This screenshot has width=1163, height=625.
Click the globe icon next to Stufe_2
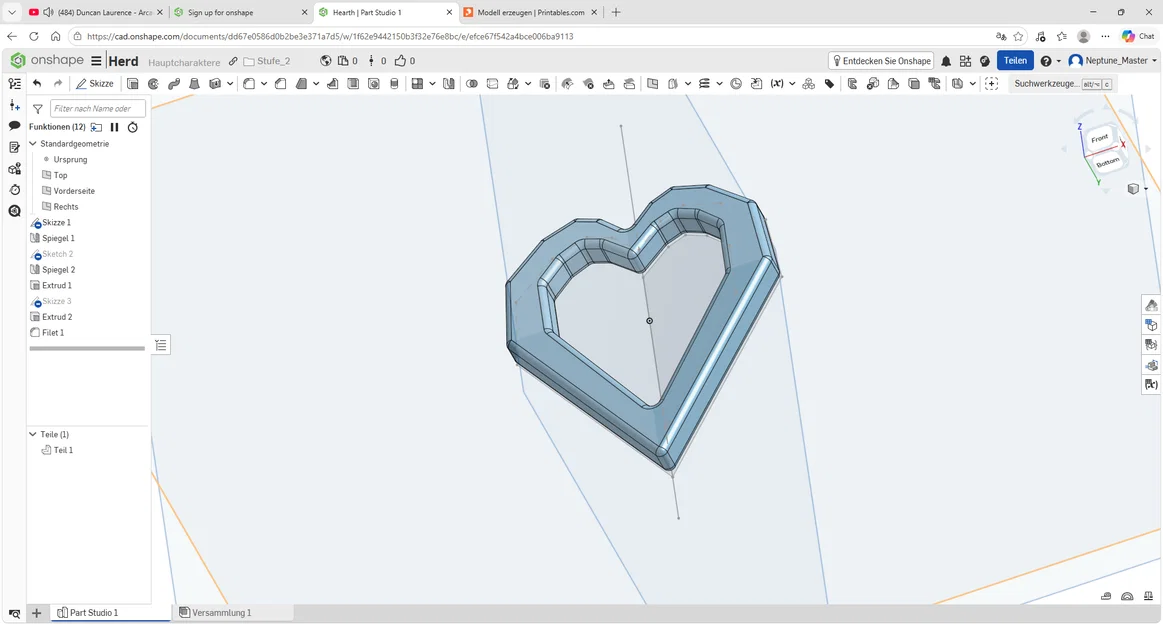pyautogui.click(x=325, y=61)
